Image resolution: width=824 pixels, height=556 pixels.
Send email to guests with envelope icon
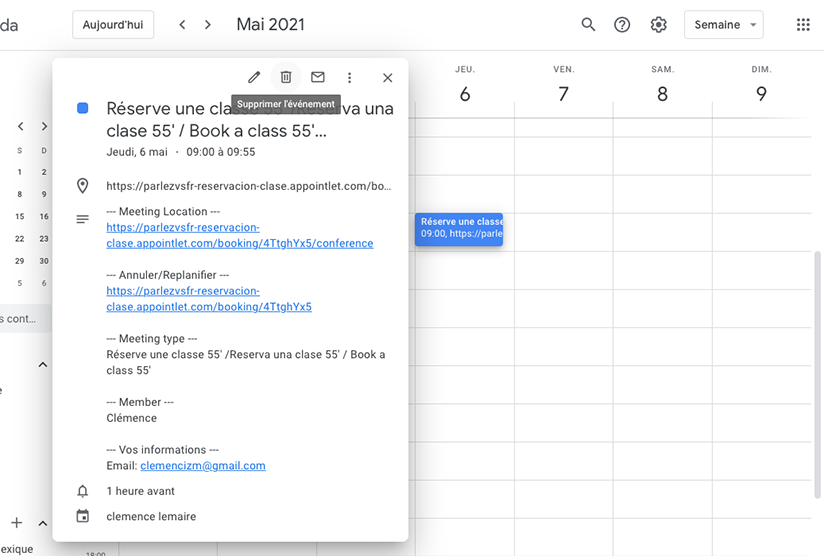coord(318,77)
